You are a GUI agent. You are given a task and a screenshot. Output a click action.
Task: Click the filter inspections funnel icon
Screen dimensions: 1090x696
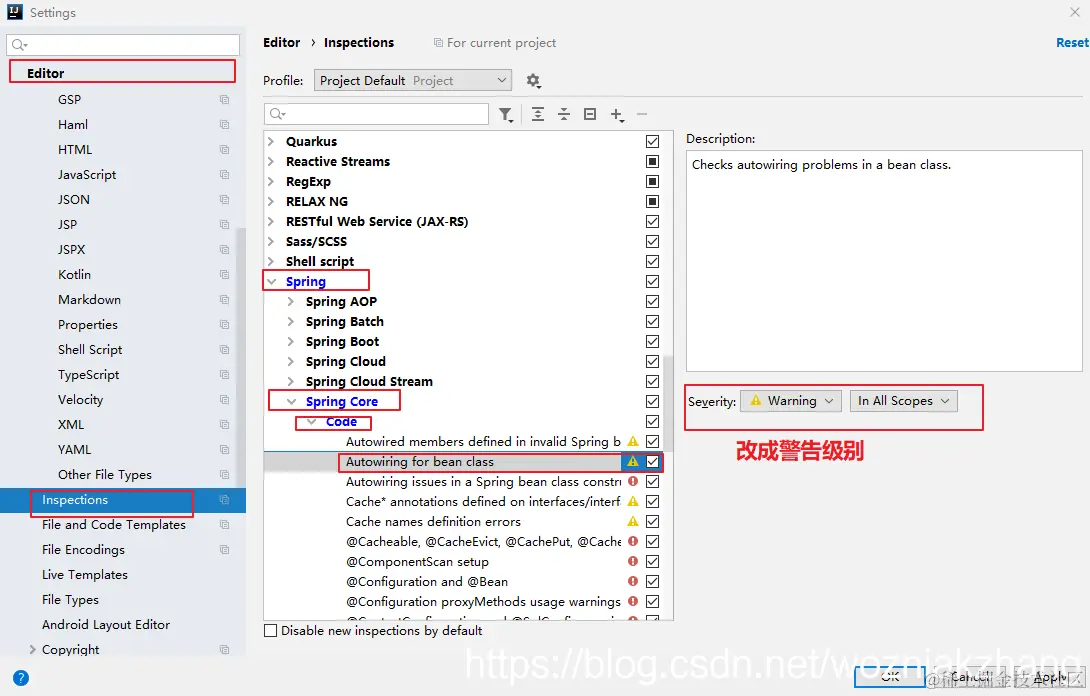pyautogui.click(x=506, y=115)
